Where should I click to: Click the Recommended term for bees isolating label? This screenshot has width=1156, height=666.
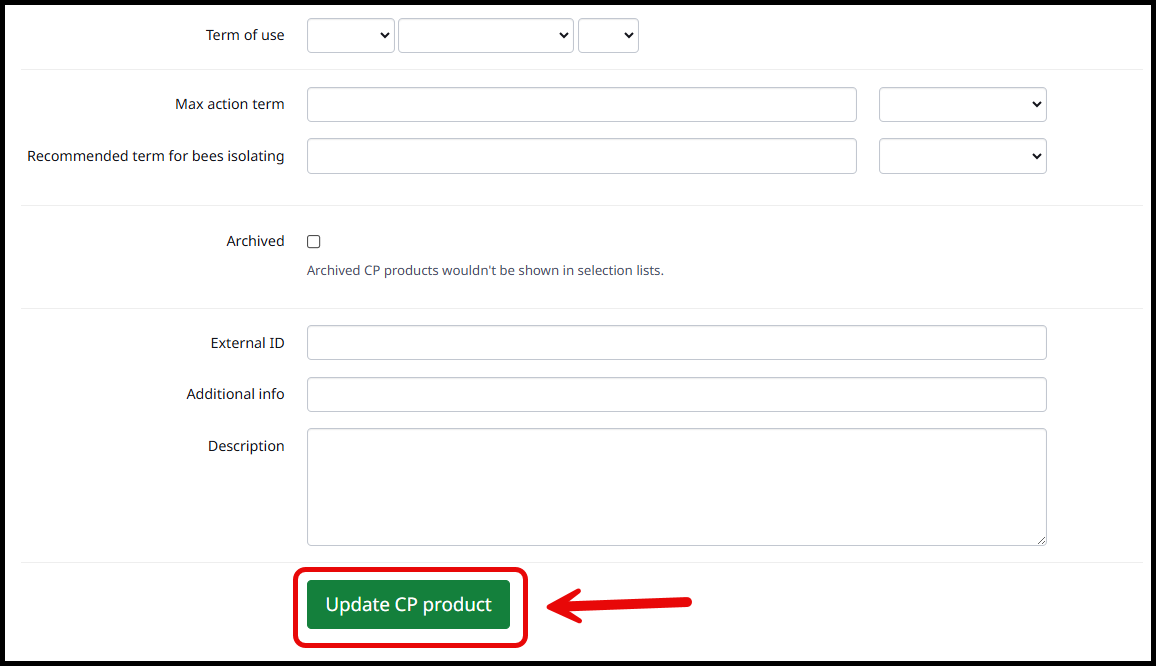(155, 156)
